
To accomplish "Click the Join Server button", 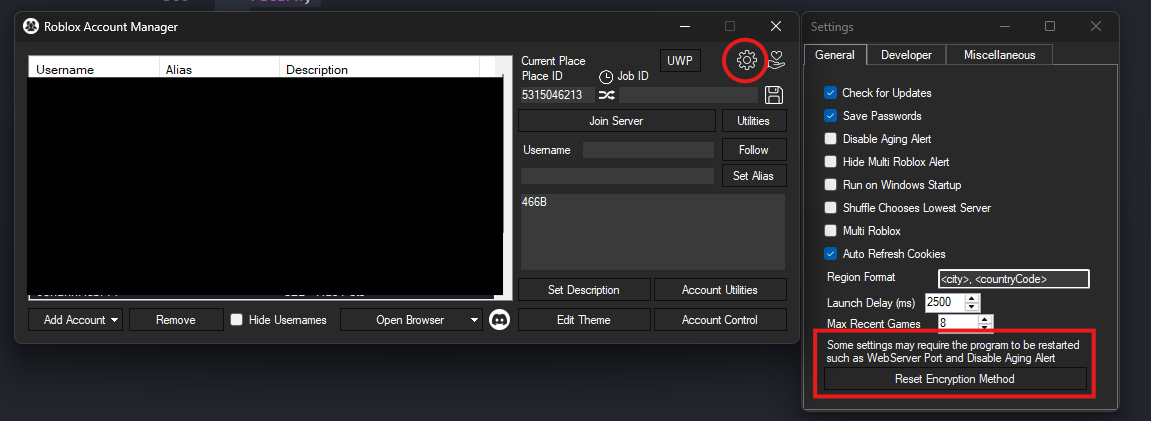I will (x=617, y=121).
